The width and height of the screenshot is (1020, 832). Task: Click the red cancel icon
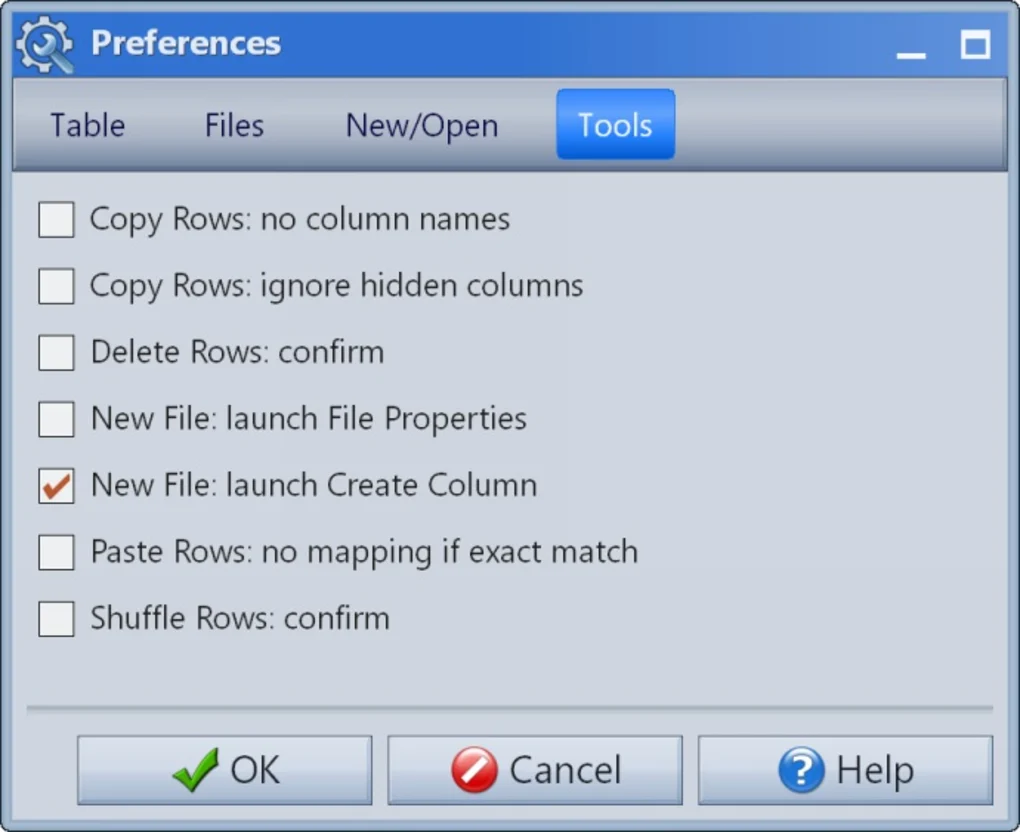coord(474,771)
